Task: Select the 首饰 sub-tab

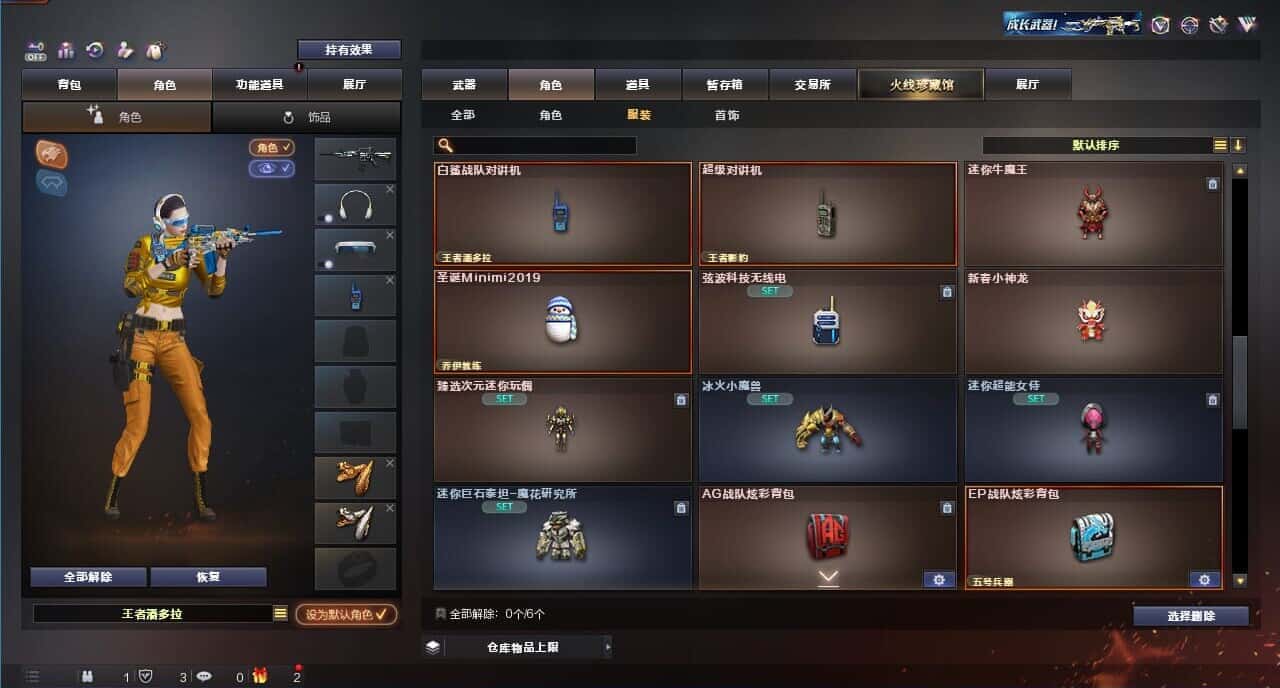Action: 727,115
